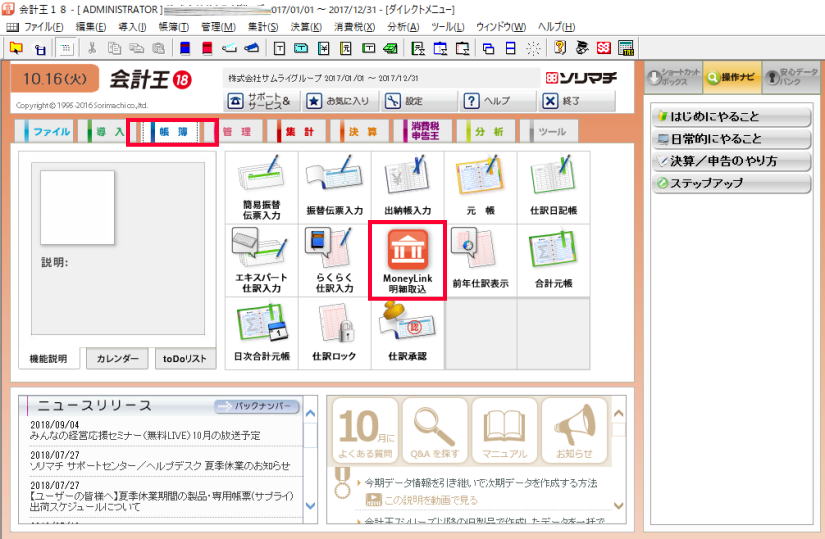Image resolution: width=825 pixels, height=539 pixels.
Task: Open 振替伝票入力 icon
Action: click(334, 187)
